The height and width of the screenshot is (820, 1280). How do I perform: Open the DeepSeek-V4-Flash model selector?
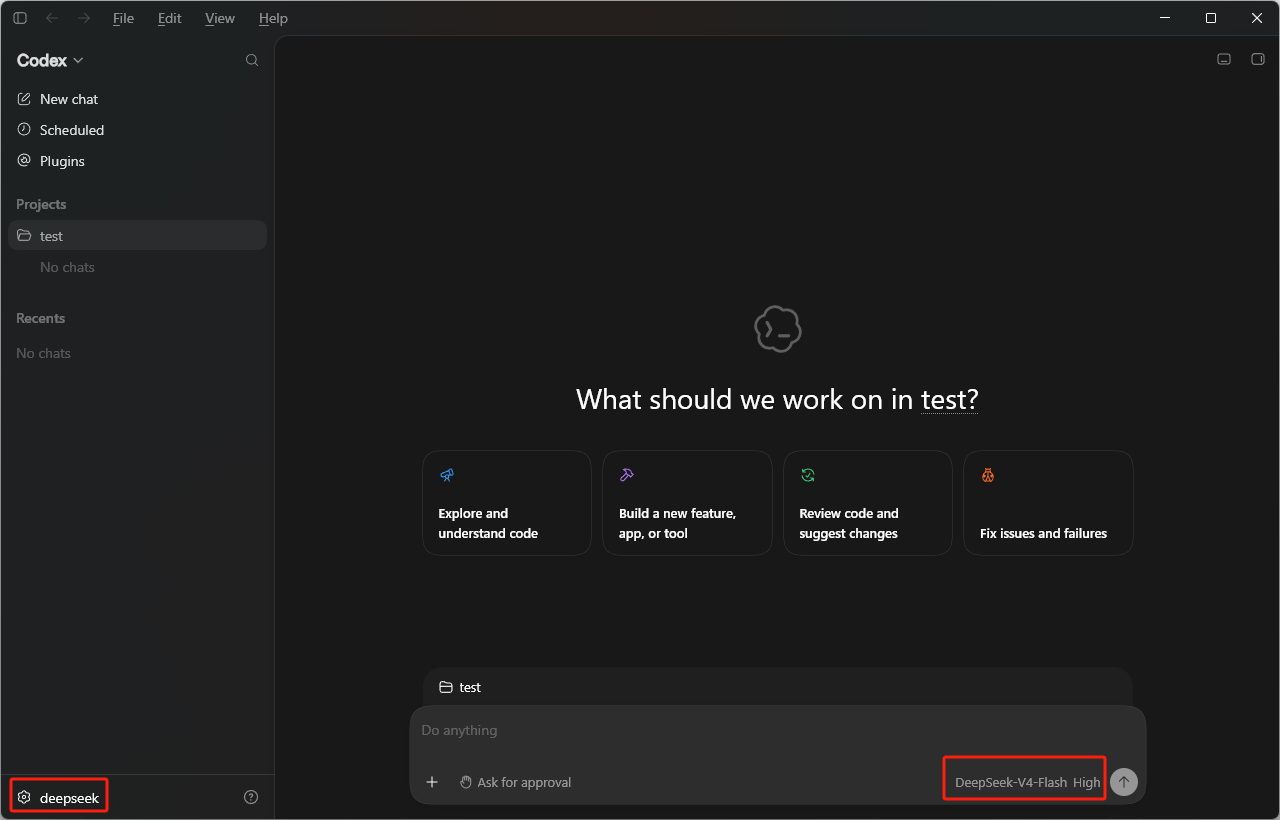click(x=1027, y=782)
